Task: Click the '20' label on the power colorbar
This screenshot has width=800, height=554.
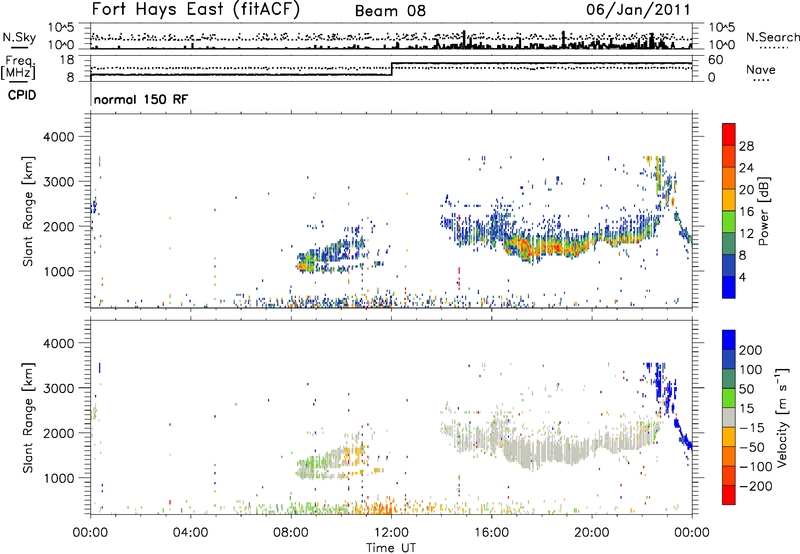Action: (746, 190)
